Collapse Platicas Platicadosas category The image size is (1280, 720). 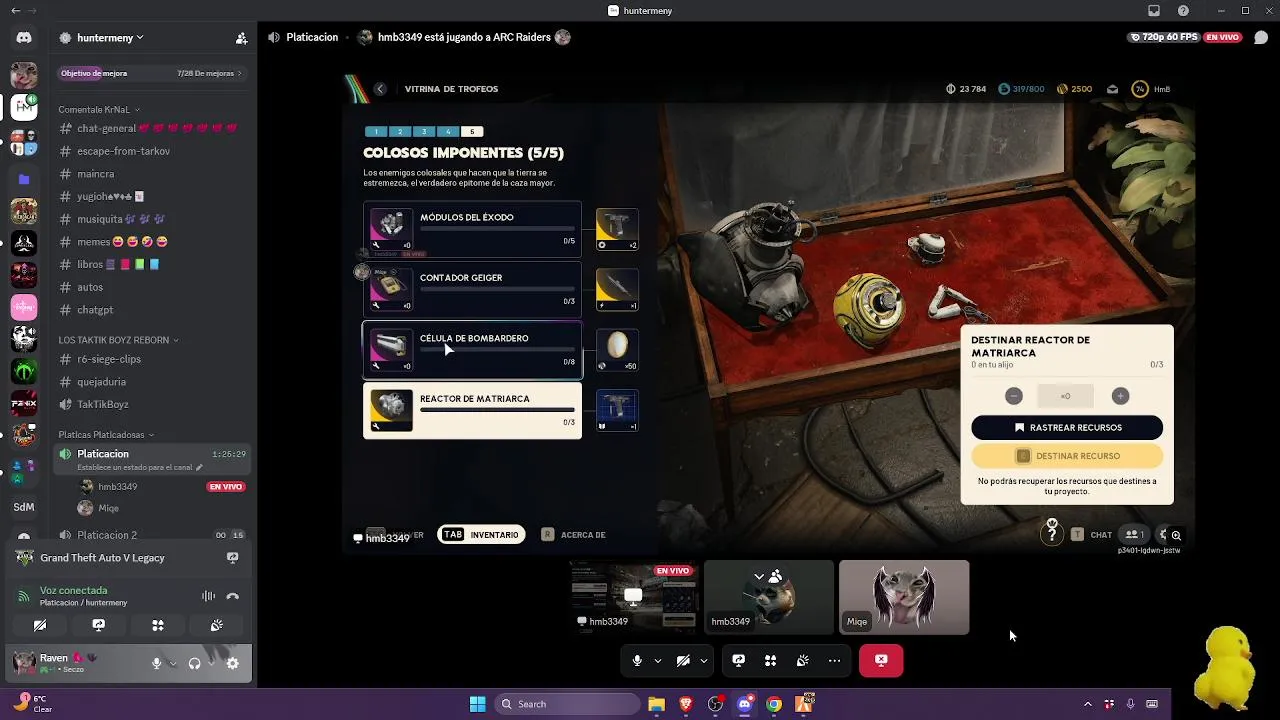pyautogui.click(x=106, y=435)
